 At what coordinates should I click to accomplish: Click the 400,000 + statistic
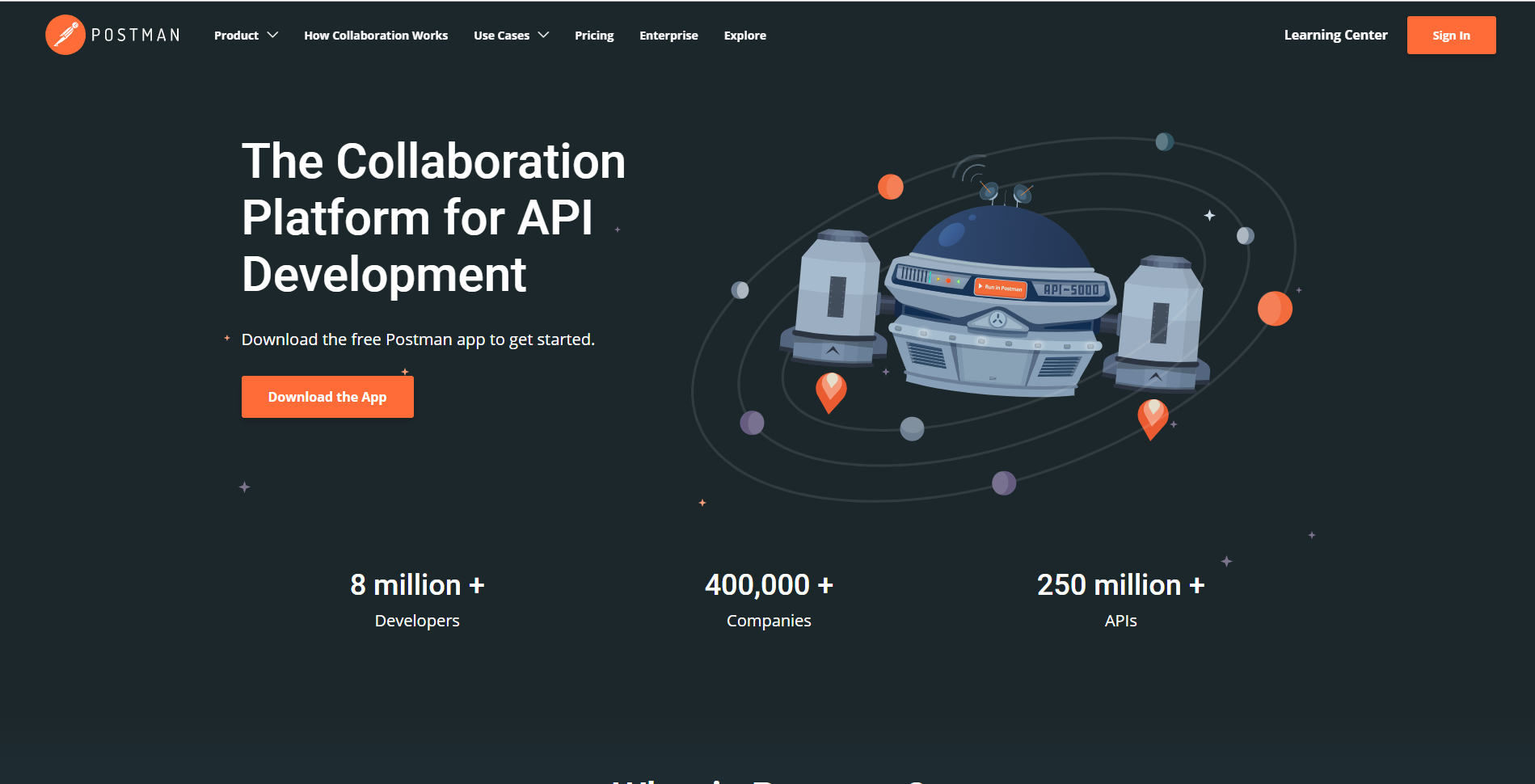[x=769, y=584]
